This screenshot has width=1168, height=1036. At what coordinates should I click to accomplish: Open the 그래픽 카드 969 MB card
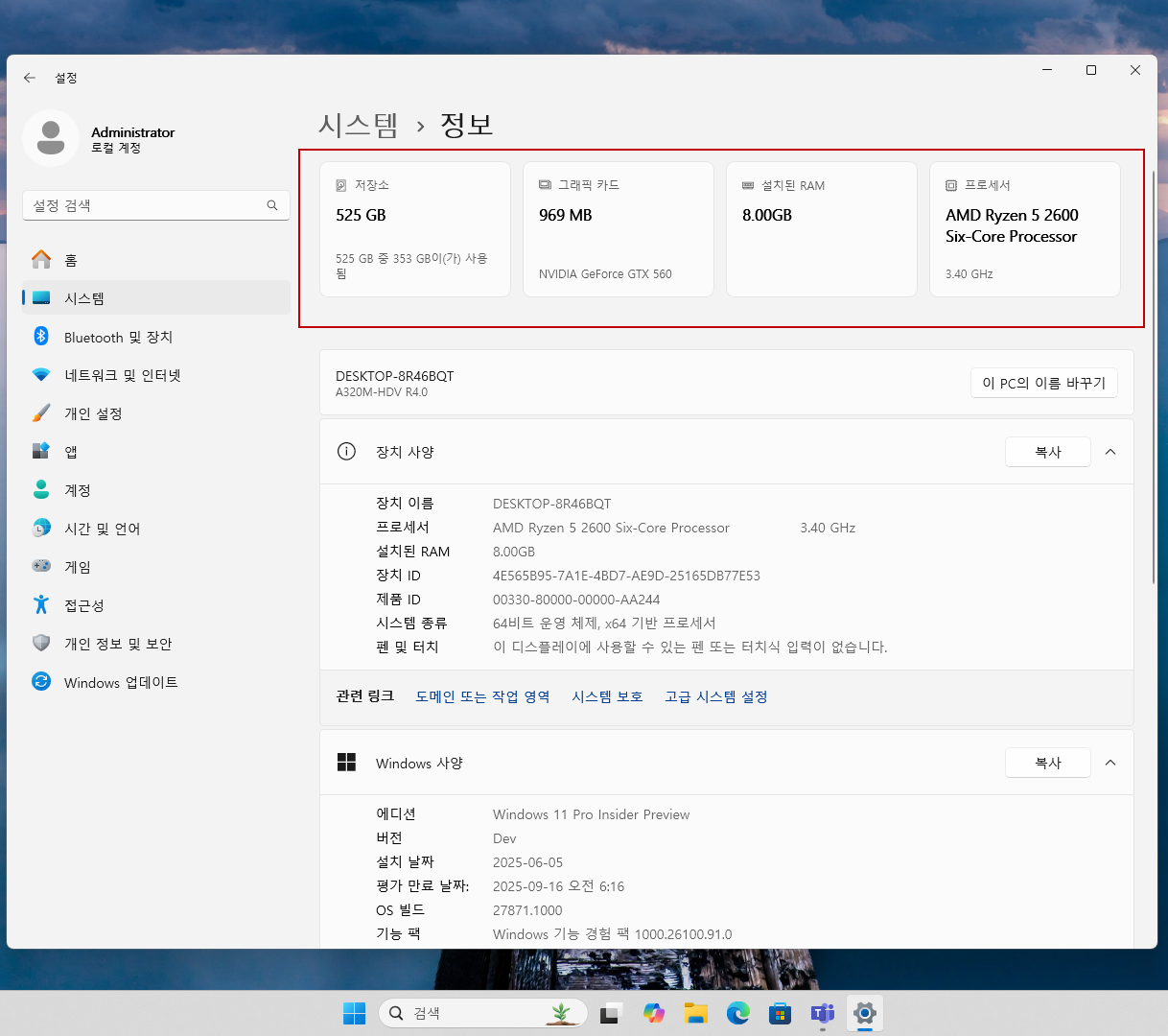pyautogui.click(x=619, y=229)
